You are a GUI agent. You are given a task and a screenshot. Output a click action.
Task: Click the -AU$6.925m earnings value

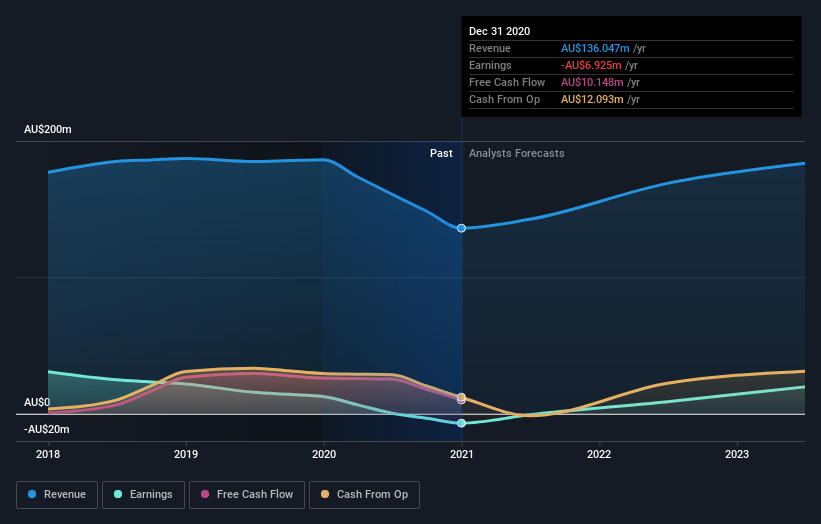click(x=591, y=65)
